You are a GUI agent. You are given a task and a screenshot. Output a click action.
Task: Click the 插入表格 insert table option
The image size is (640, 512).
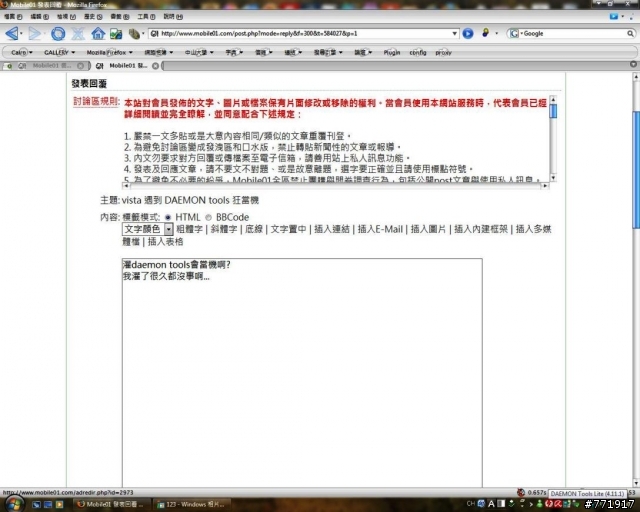click(165, 242)
